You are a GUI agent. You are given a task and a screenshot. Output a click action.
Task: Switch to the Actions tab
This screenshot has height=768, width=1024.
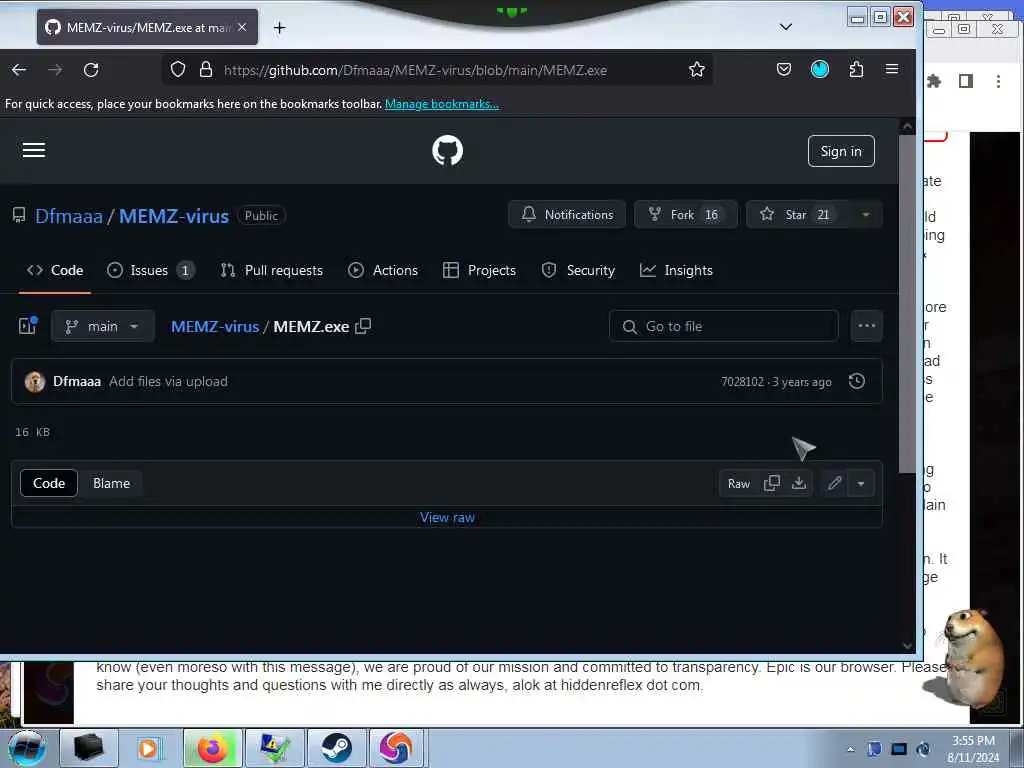(383, 270)
